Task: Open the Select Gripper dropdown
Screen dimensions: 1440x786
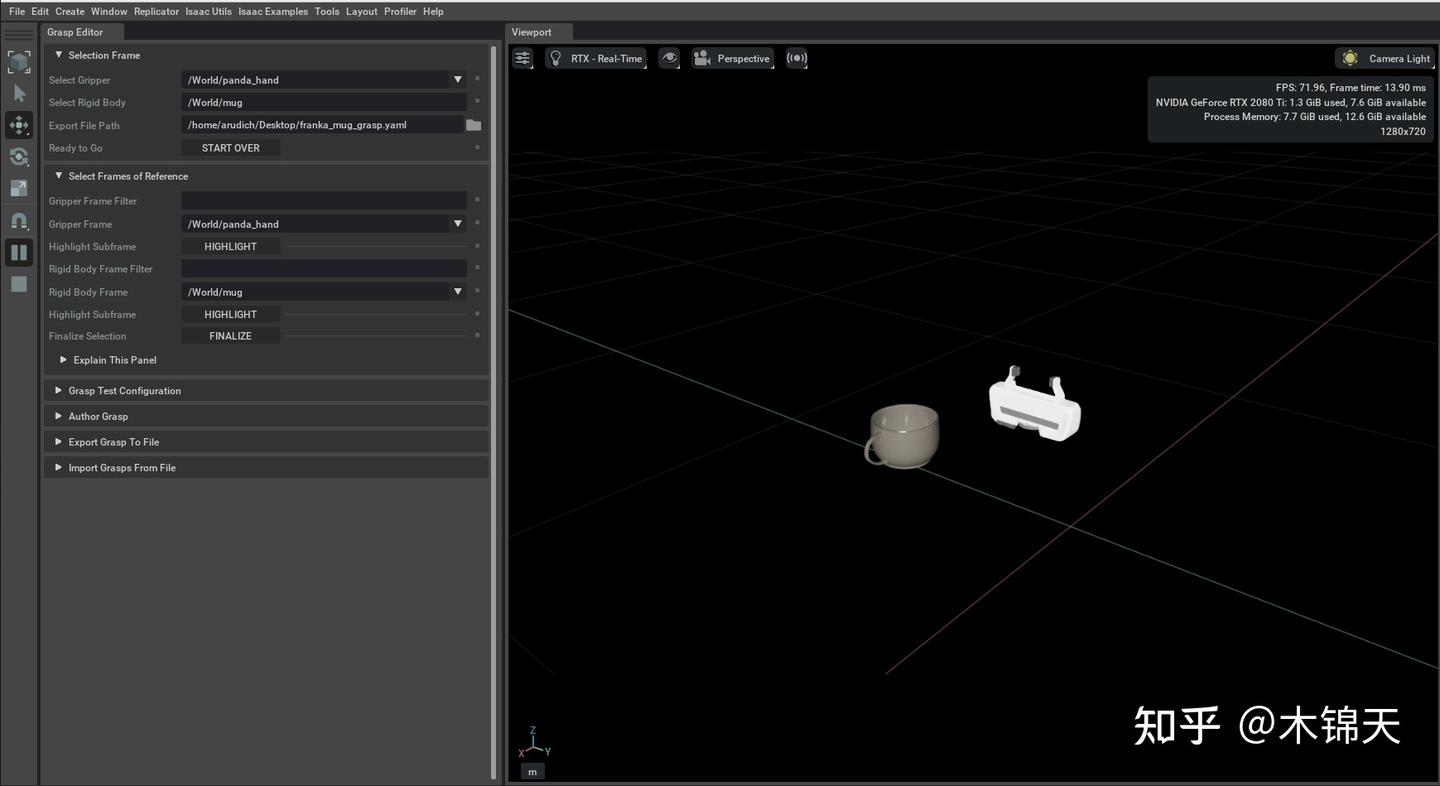Action: point(457,79)
